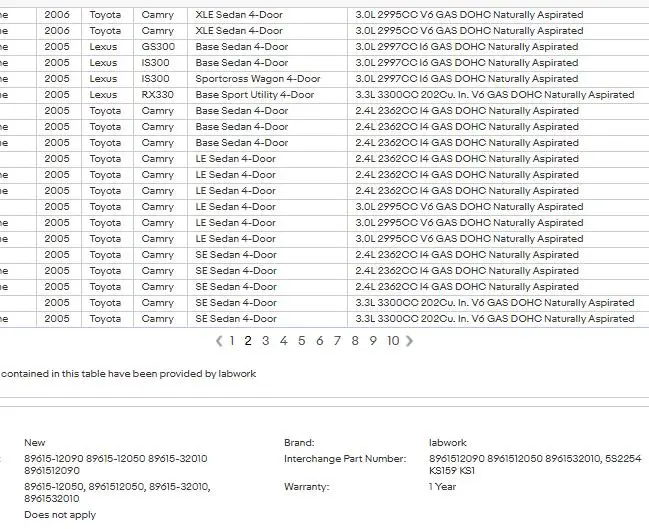Click the 'New' condition value
The width and height of the screenshot is (649, 529).
tap(35, 442)
